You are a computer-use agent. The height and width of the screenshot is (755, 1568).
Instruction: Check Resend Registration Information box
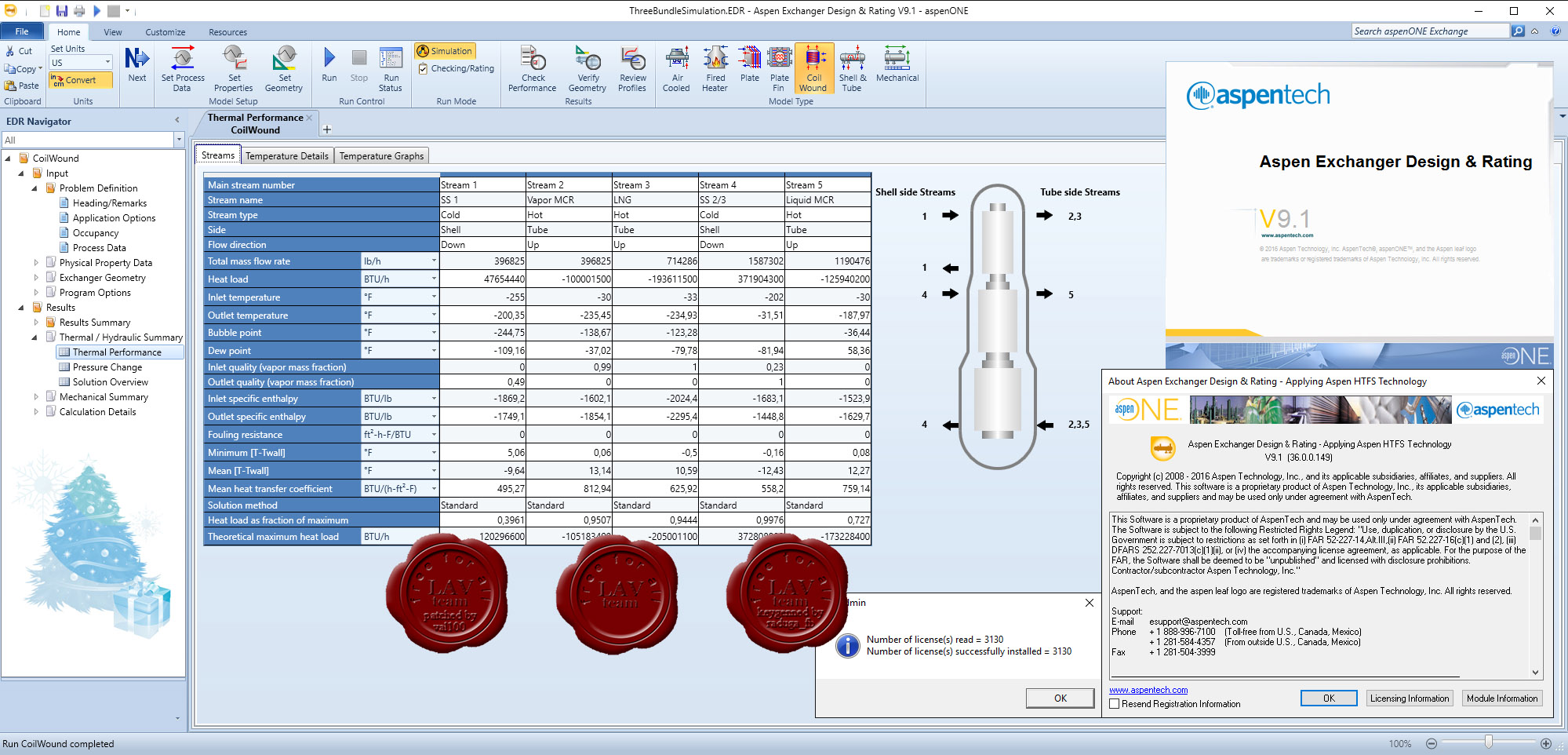point(1114,704)
